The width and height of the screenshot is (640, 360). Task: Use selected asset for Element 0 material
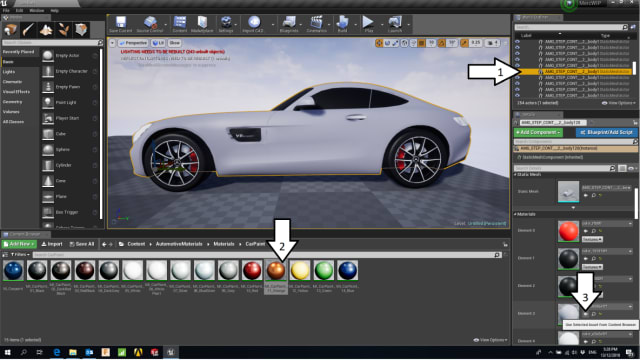(586, 231)
